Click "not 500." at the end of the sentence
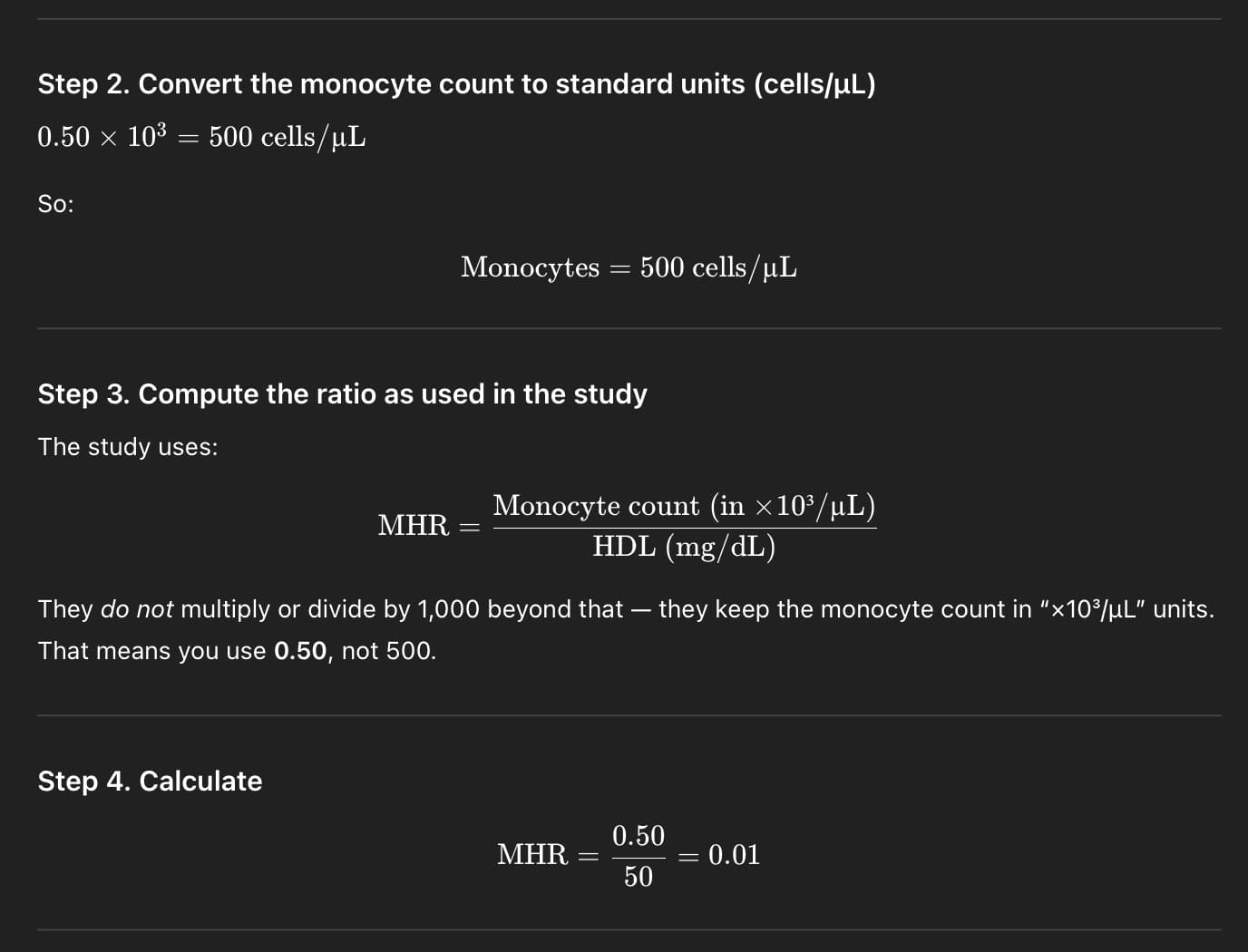The image size is (1248, 952). tap(388, 651)
